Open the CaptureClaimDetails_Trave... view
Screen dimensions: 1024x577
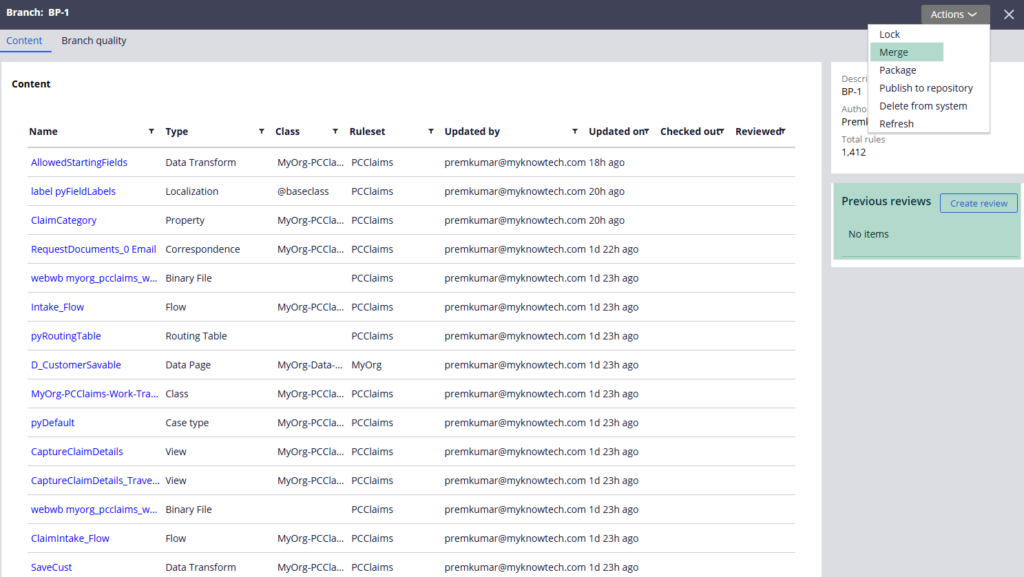(x=95, y=480)
